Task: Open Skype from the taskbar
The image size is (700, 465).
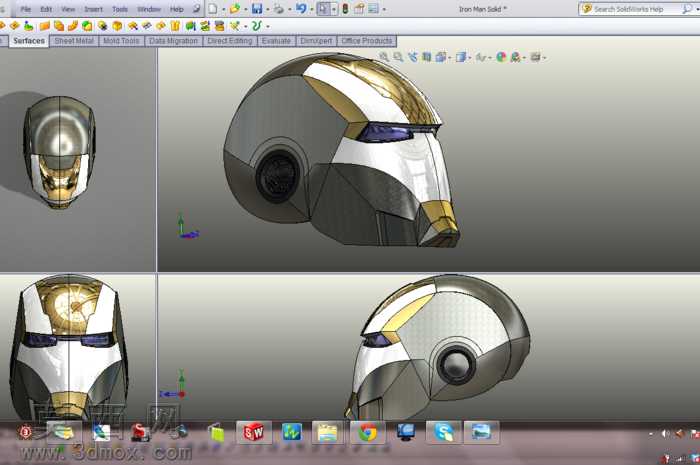Action: coord(443,432)
